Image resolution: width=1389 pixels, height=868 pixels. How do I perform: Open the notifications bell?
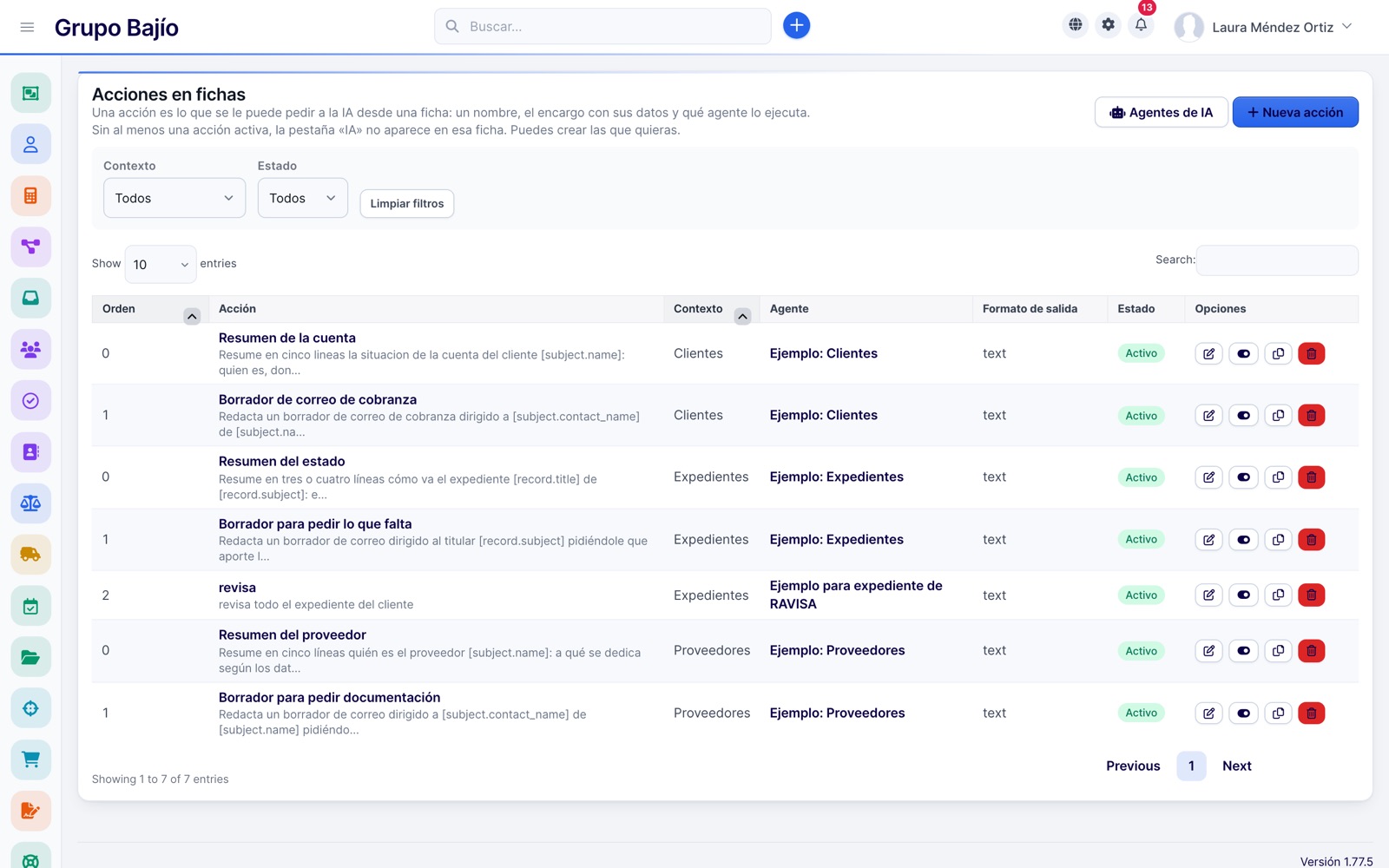(x=1141, y=25)
